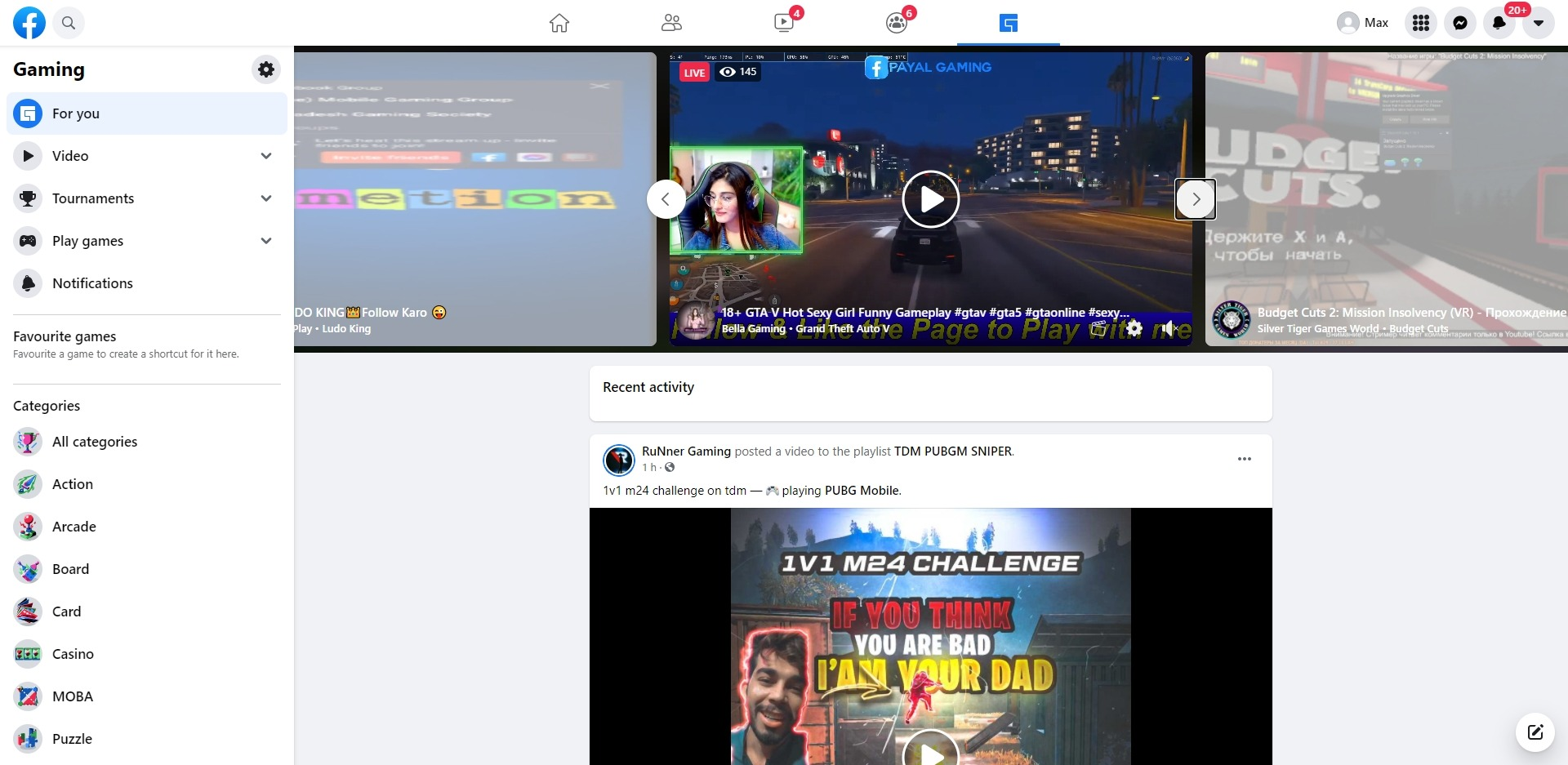This screenshot has height=765, width=1568.
Task: Select the Arcade category
Action: (147, 527)
